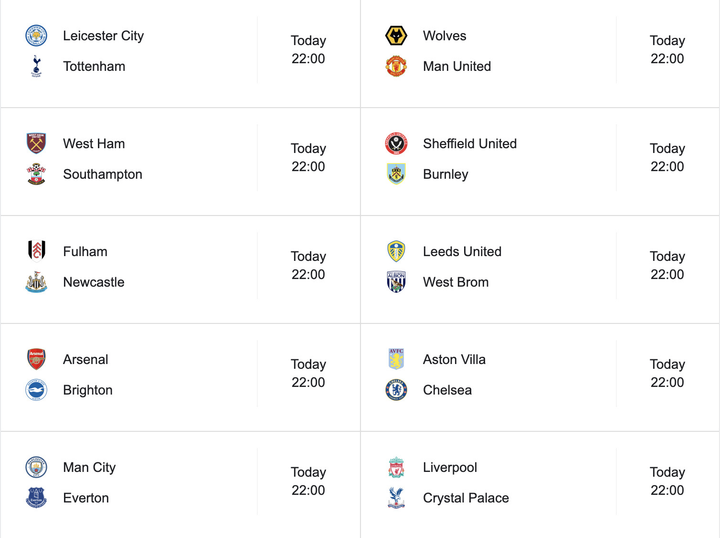This screenshot has height=538, width=720.
Task: Open the Sheffield United team name link
Action: (x=469, y=144)
